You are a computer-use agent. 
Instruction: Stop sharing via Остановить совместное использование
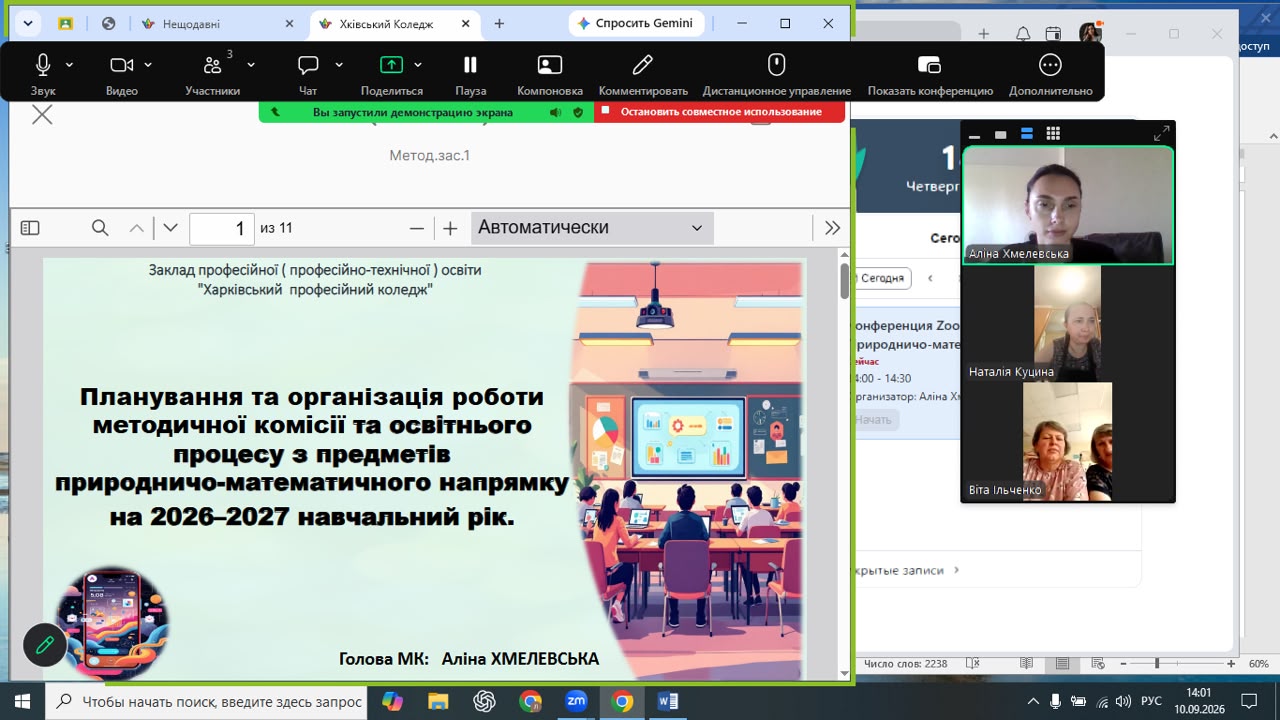tap(720, 112)
